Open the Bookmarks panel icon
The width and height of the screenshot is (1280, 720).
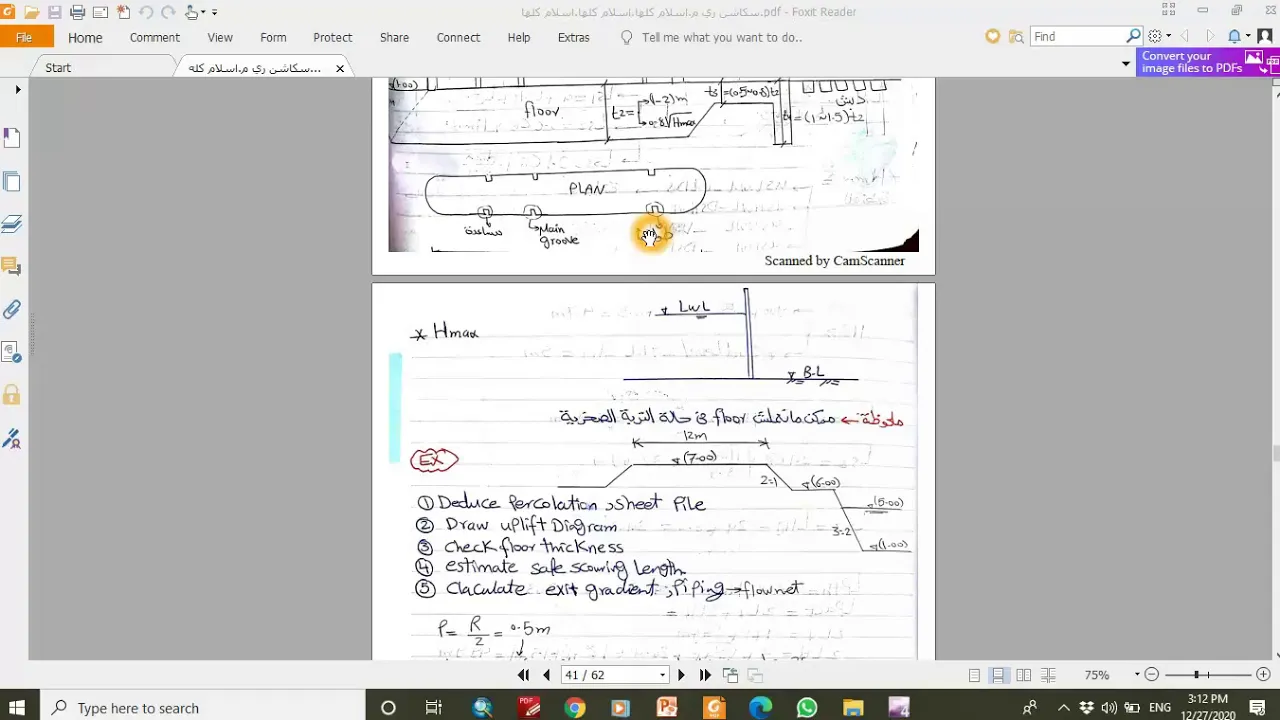coord(12,138)
